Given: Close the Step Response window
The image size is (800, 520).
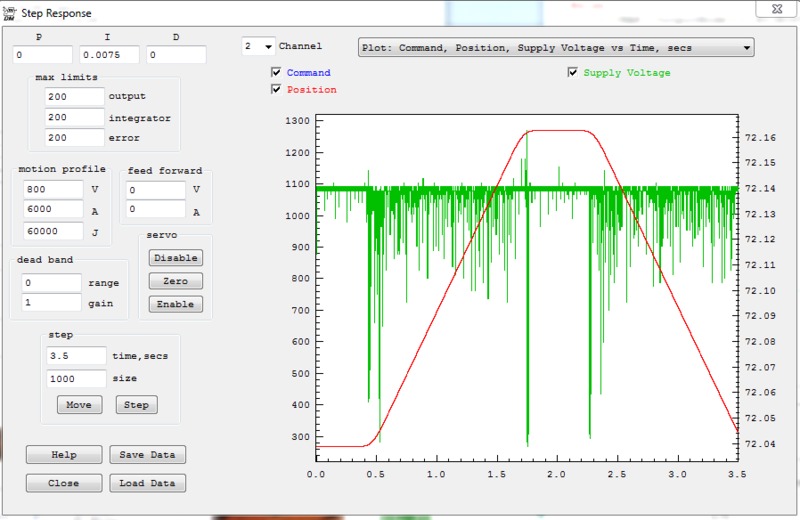Looking at the screenshot, I should 776,8.
